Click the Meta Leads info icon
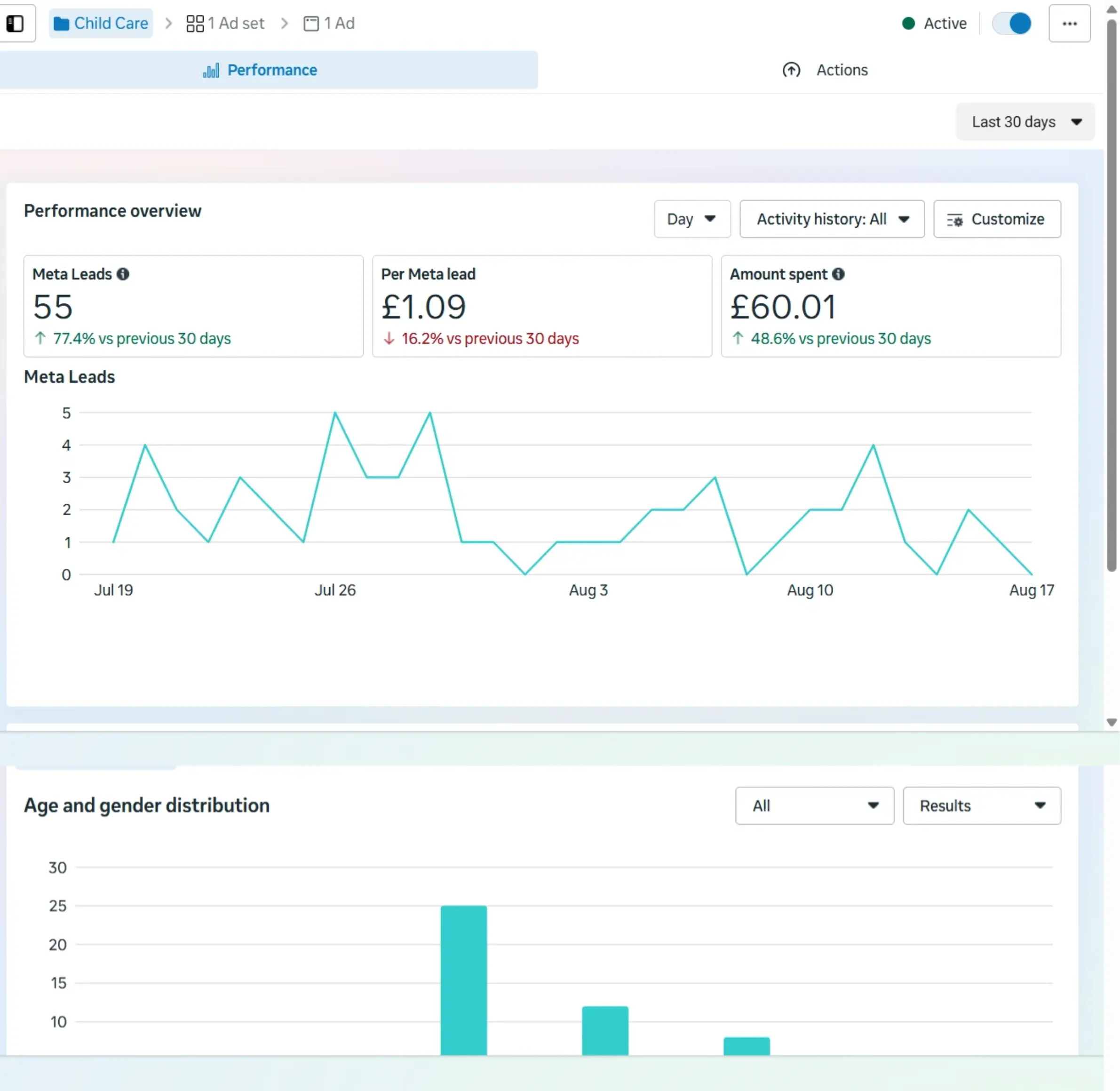Viewport: 1120px width, 1091px height. 123,274
